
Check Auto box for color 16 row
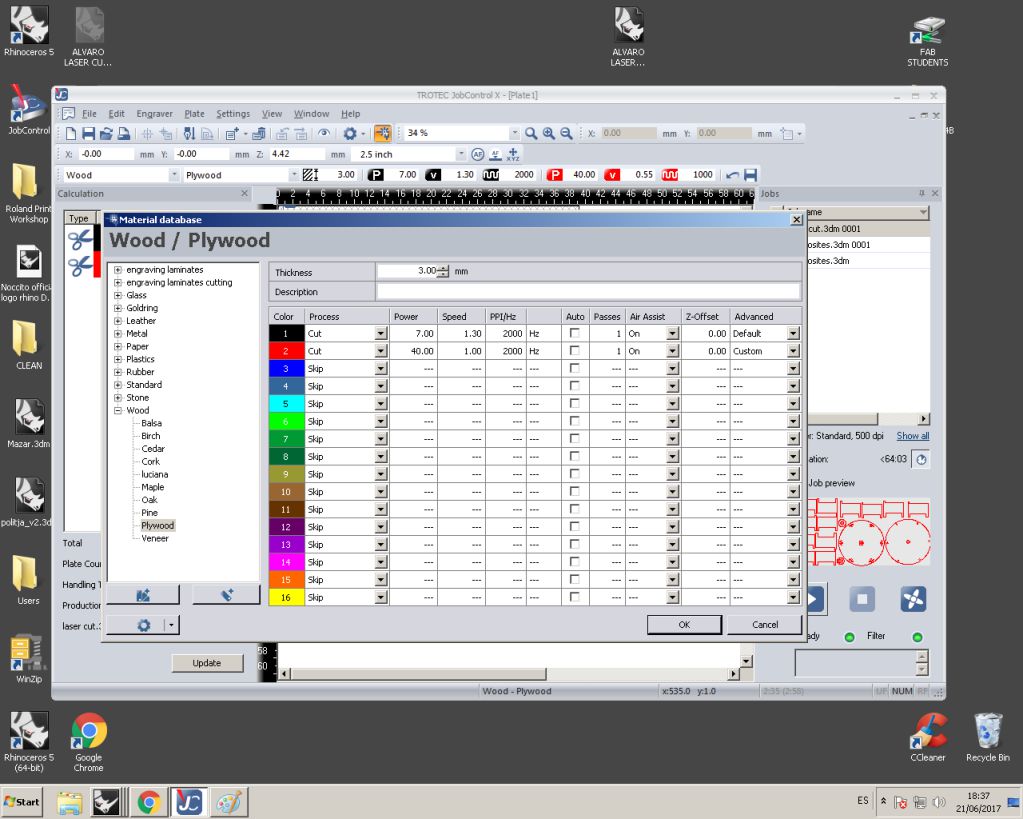click(x=575, y=597)
